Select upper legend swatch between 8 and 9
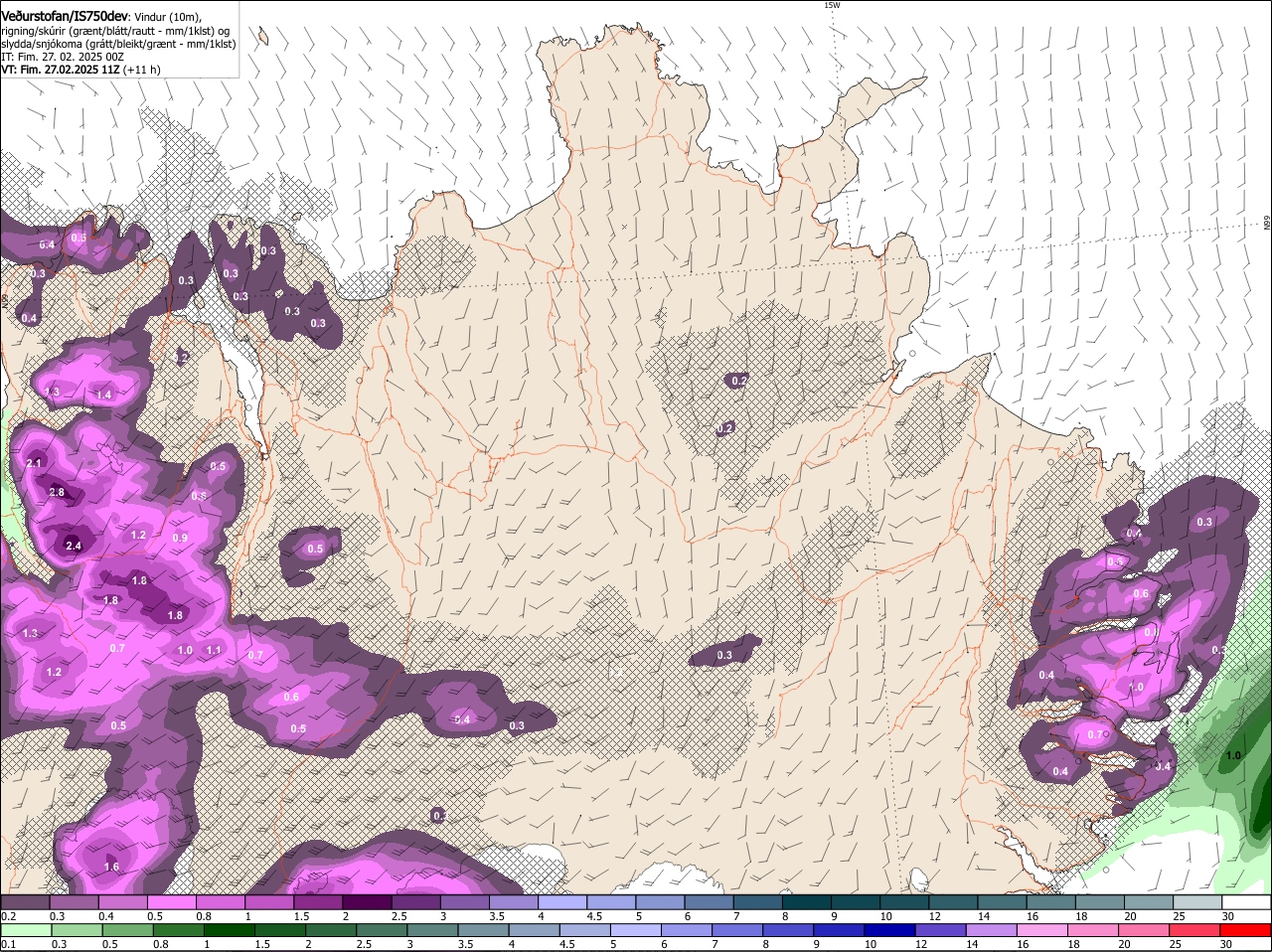The image size is (1272, 952). 807,901
